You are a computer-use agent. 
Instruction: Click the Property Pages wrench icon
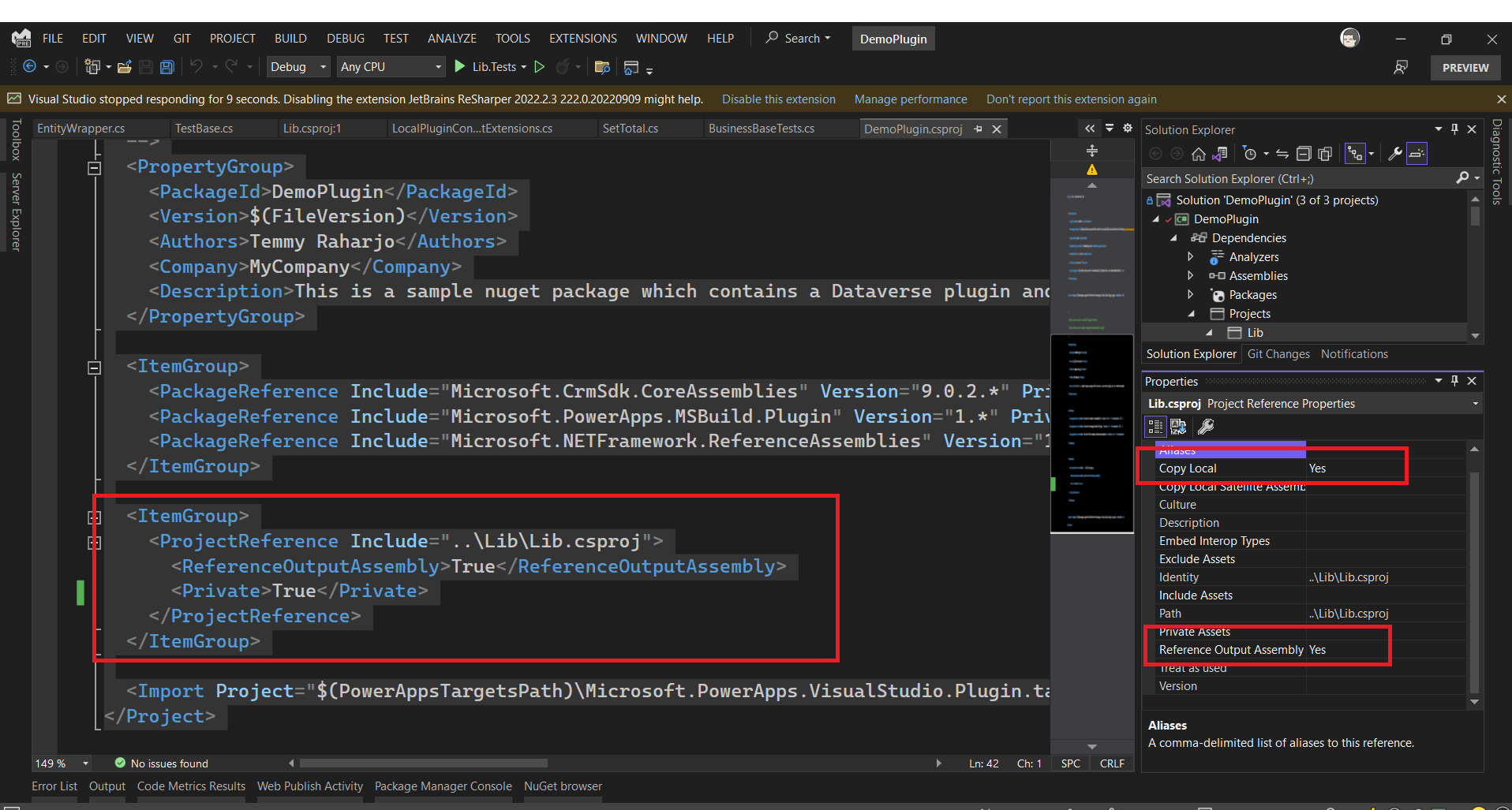click(x=1205, y=427)
